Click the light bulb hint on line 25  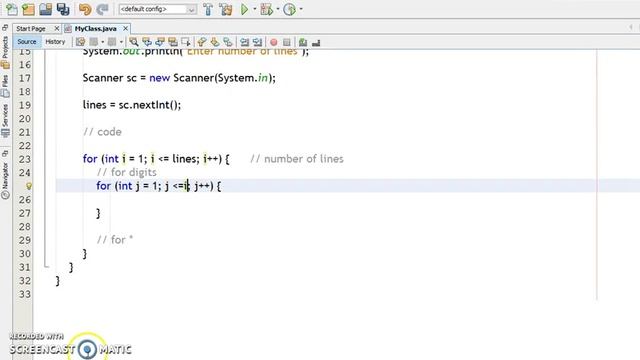coord(29,186)
